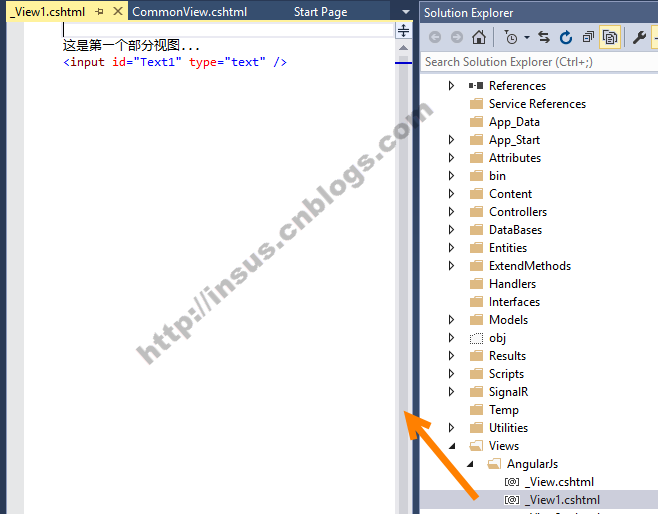Expand the Scripts folder
Screen dimensions: 658x514
(451, 373)
